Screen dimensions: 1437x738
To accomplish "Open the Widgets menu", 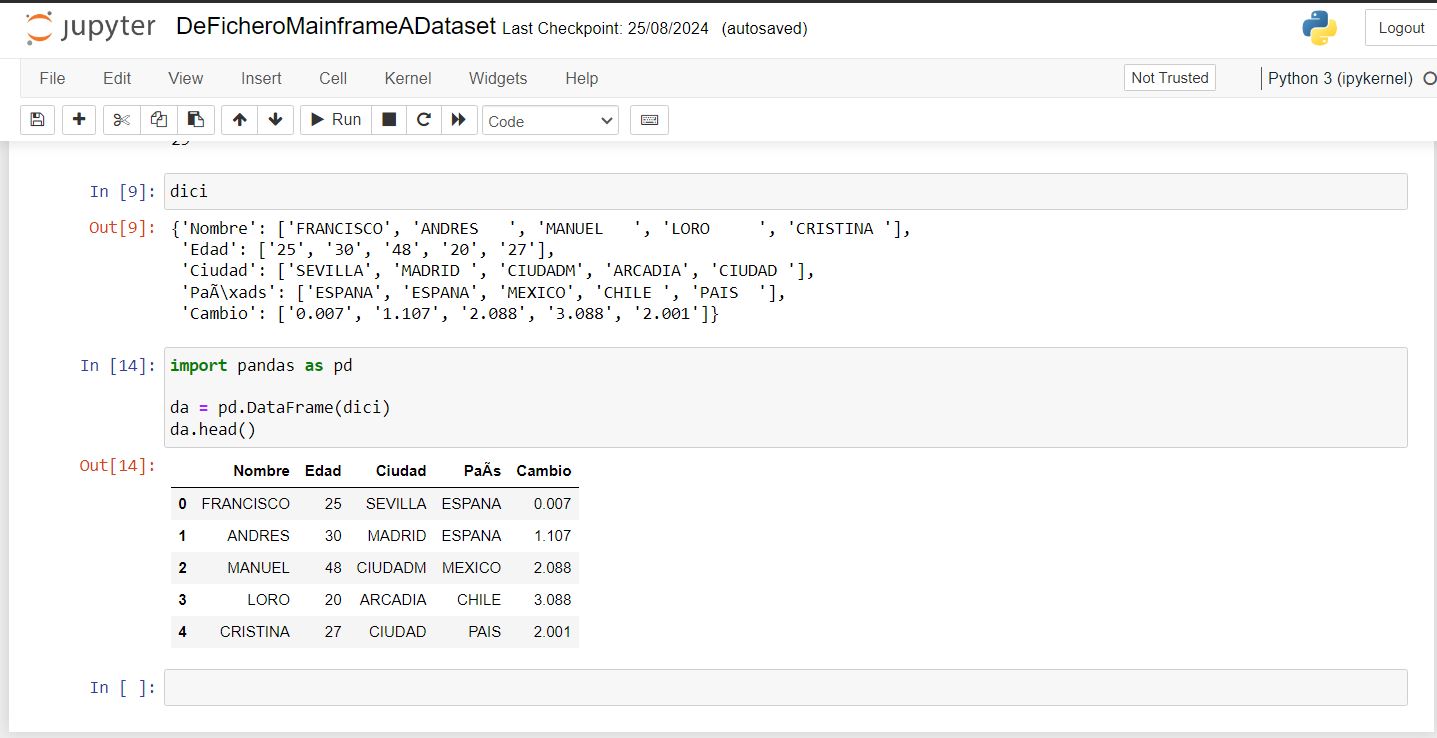I will point(498,78).
